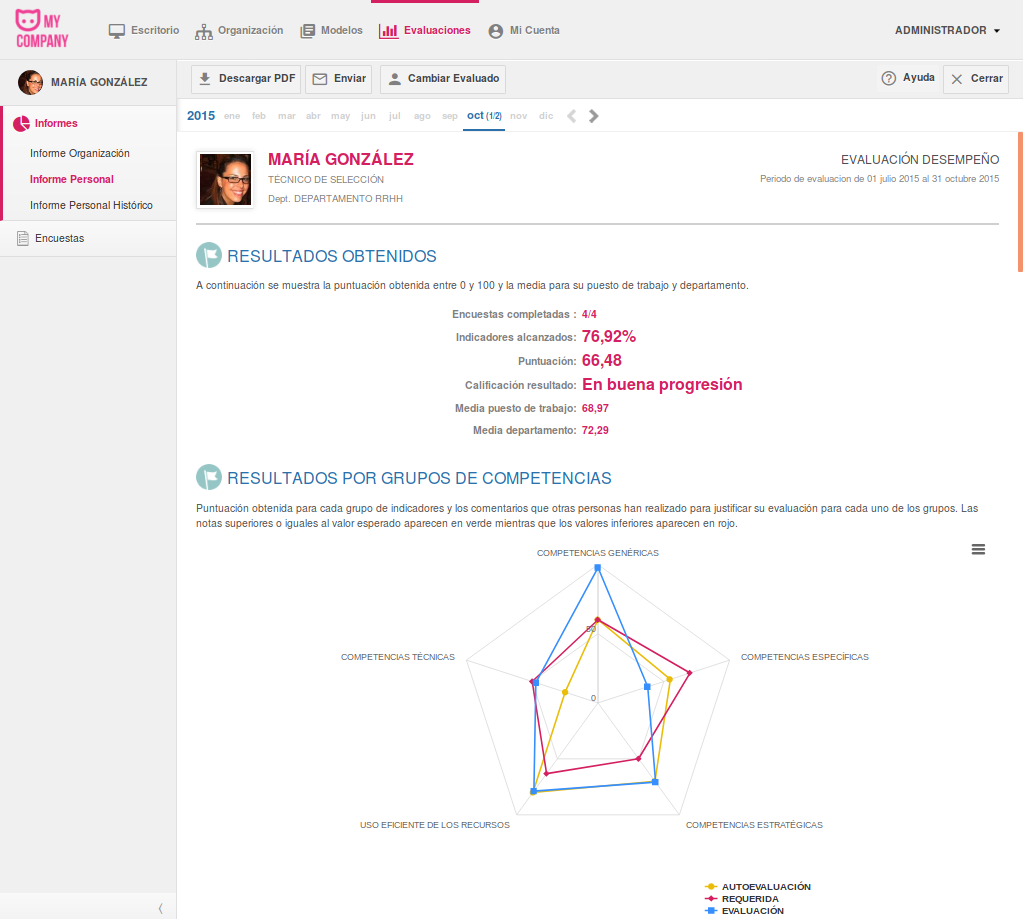Click the En buena progresión rating text

click(x=662, y=385)
